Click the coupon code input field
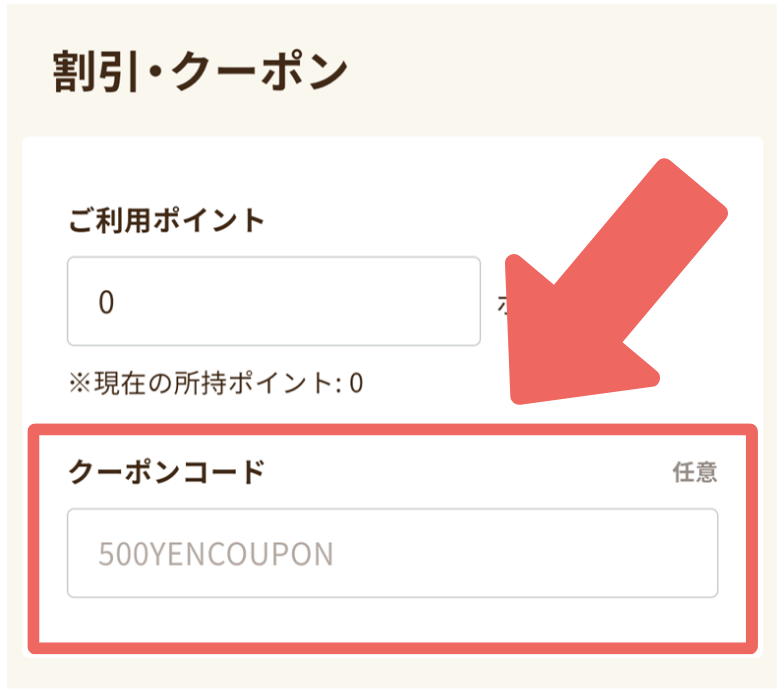This screenshot has height=696, width=783. tap(392, 553)
